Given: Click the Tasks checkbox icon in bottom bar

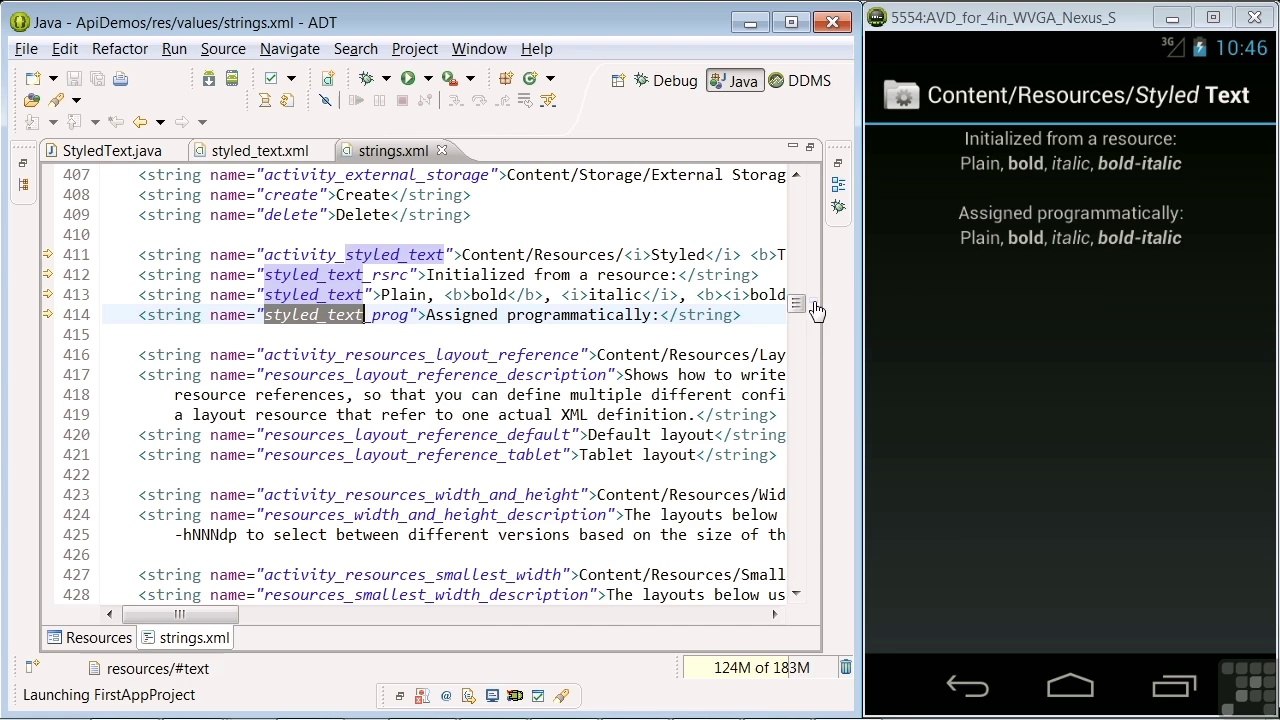Looking at the screenshot, I should 538,696.
